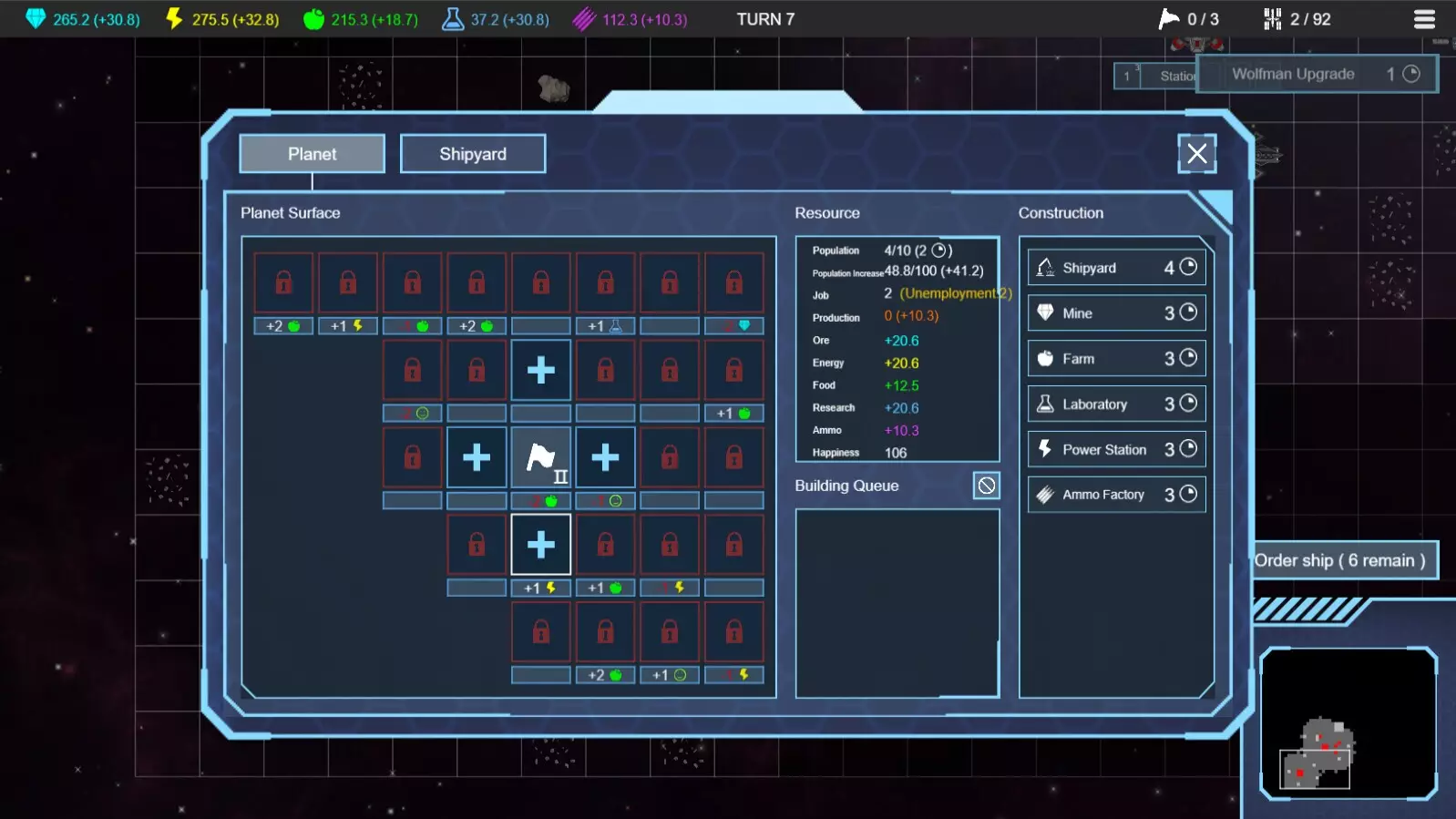Click the clock icon next to Population value

click(938, 250)
